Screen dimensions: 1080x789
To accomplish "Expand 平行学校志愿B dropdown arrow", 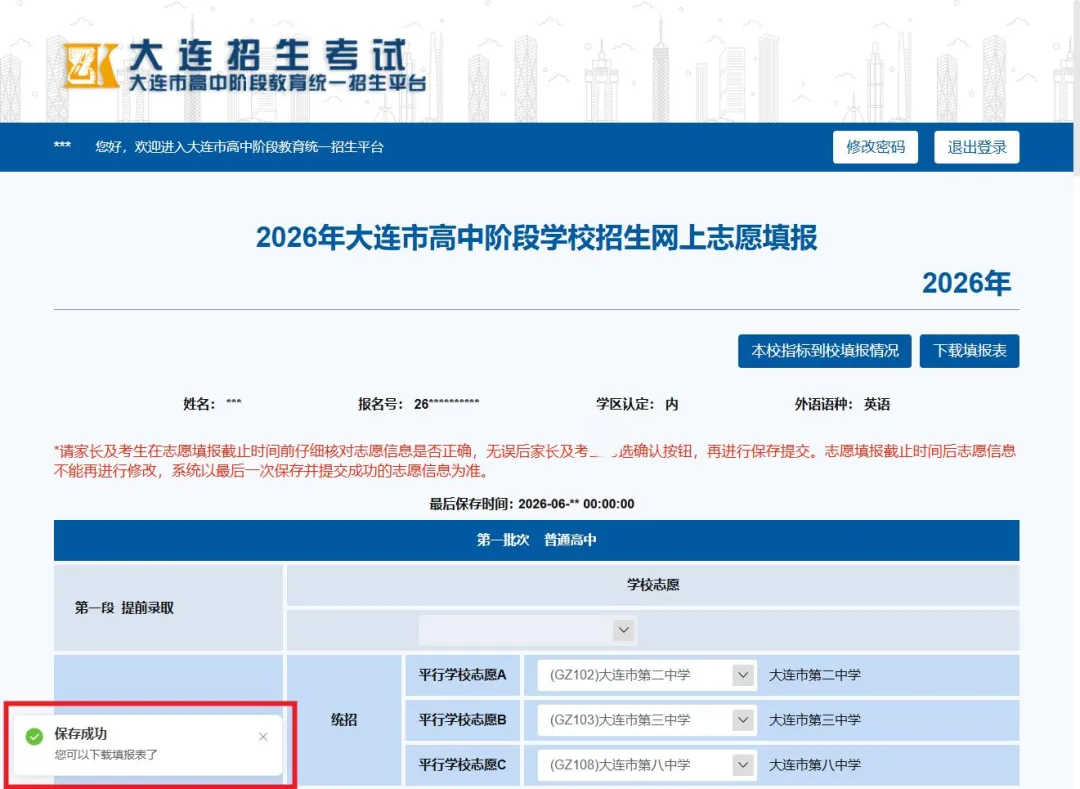I will (x=742, y=719).
